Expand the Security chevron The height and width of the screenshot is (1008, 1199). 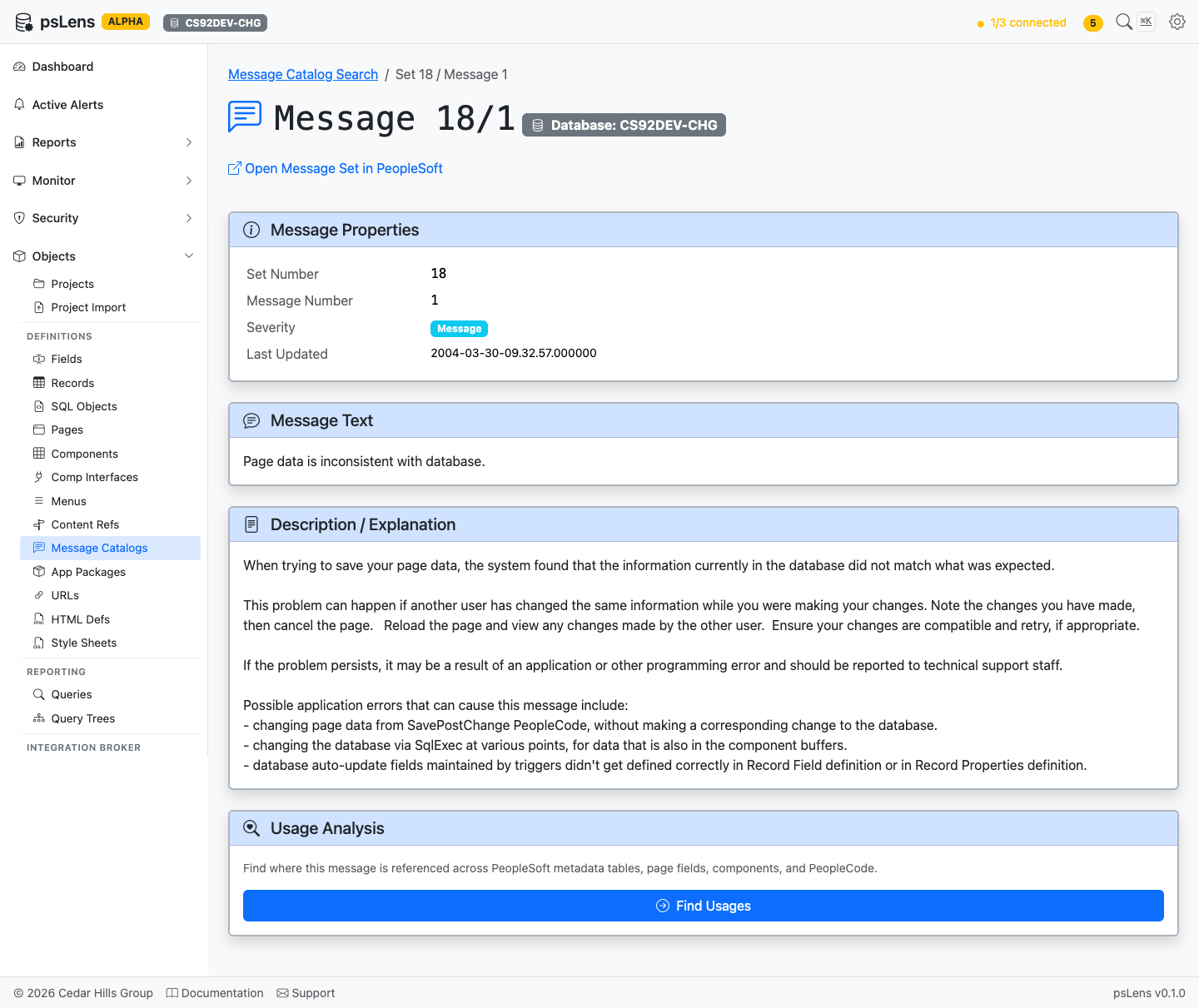(x=189, y=218)
